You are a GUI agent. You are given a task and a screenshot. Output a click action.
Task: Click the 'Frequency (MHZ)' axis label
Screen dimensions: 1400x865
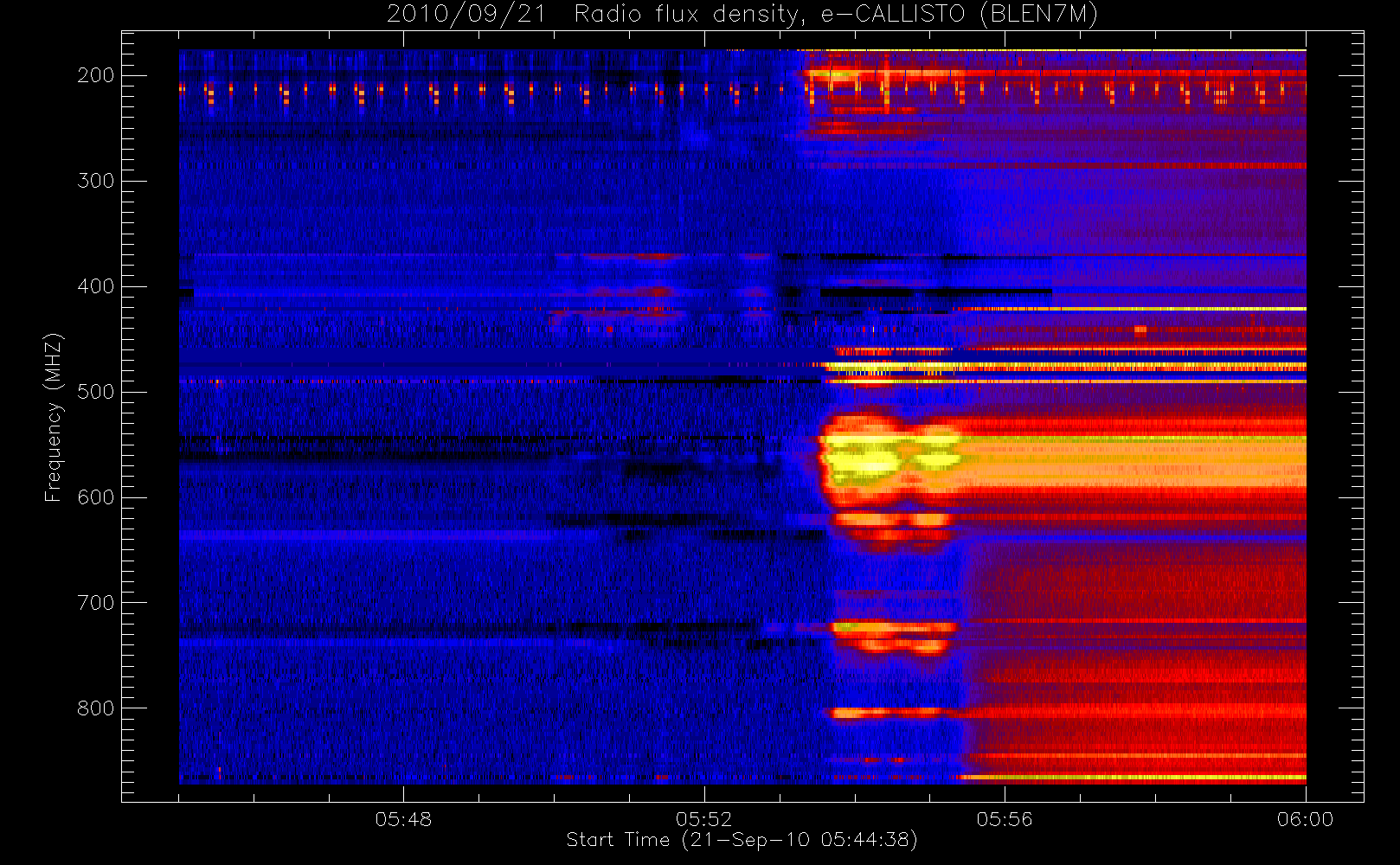pos(54,417)
